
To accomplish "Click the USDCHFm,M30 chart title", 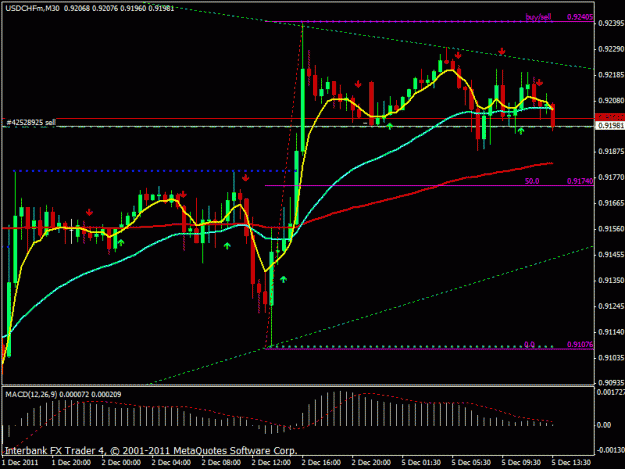I will (x=31, y=8).
